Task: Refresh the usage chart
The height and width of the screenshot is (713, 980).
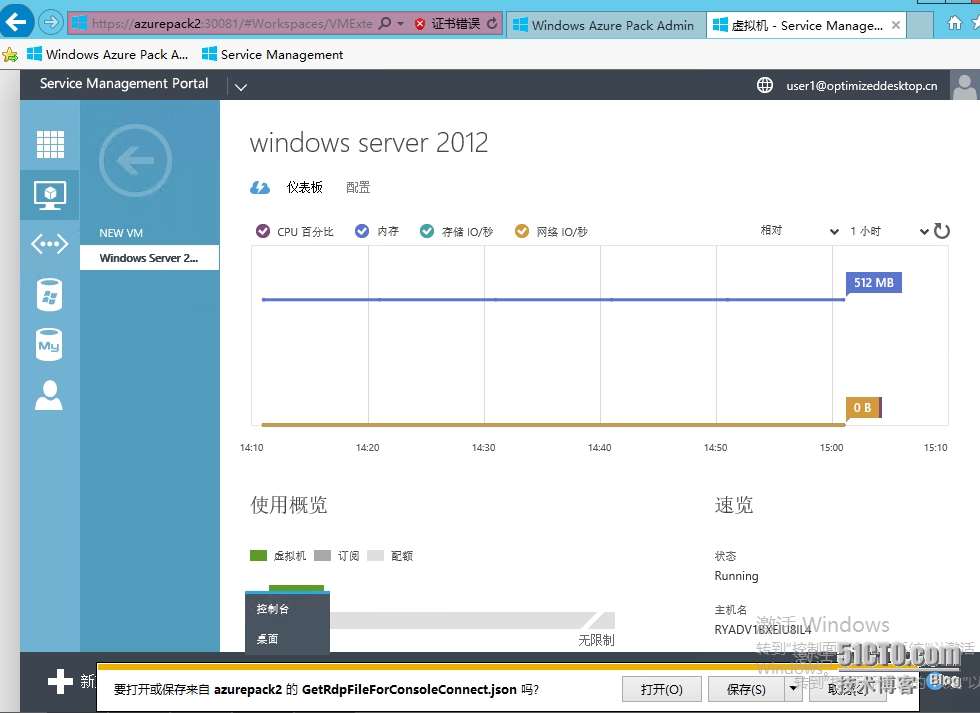Action: coord(942,231)
